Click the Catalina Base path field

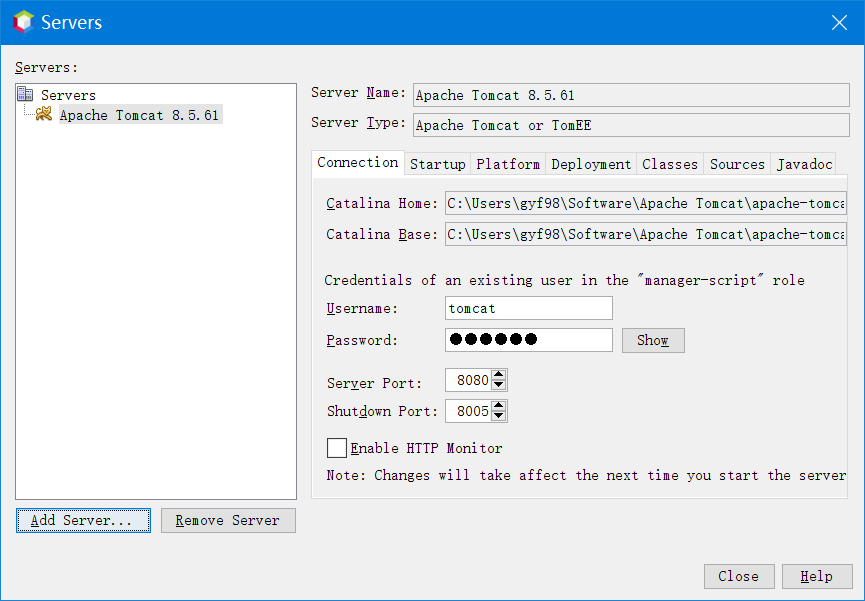point(645,235)
